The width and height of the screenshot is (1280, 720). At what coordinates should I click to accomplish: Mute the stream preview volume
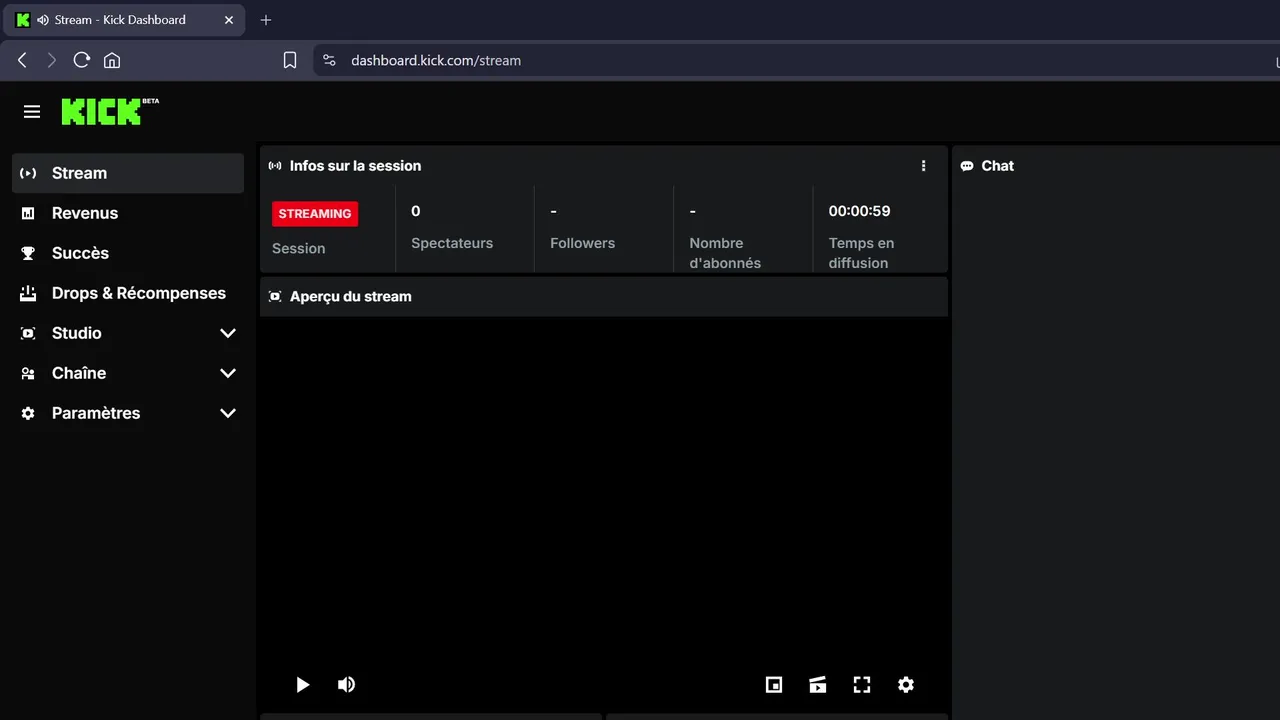(346, 685)
